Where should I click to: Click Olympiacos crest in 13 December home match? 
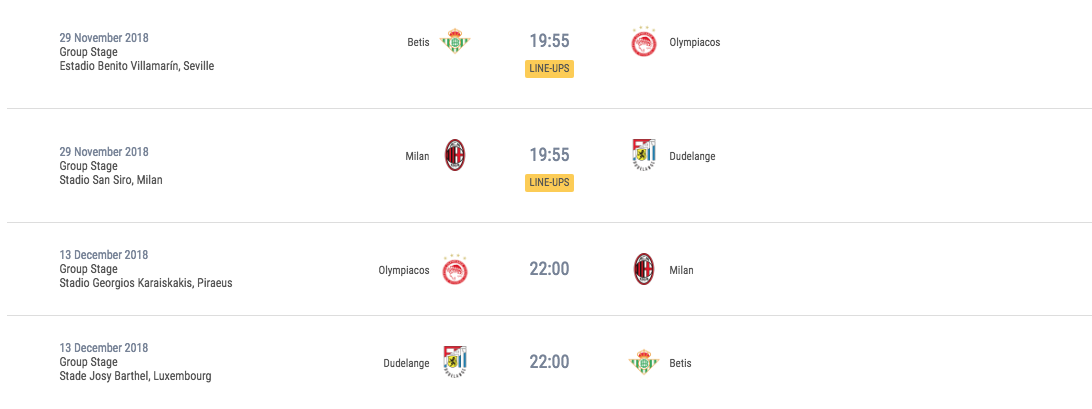pos(455,270)
